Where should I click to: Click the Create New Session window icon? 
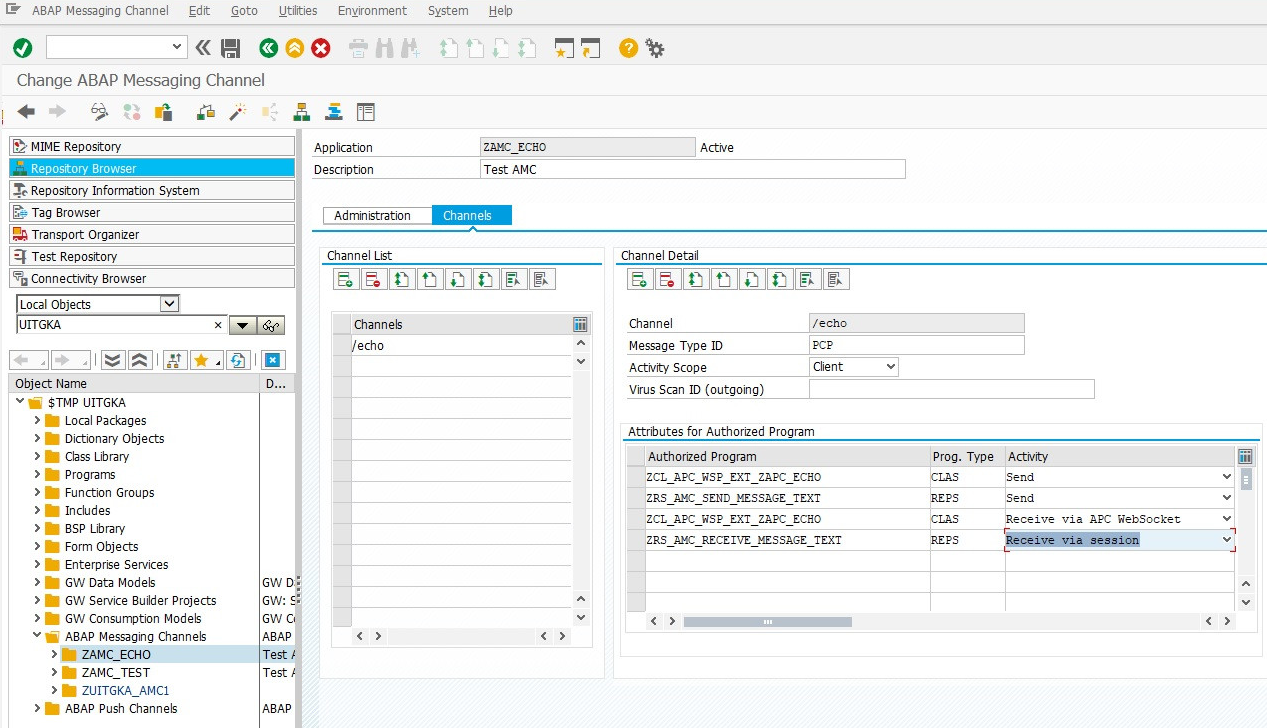[x=564, y=48]
